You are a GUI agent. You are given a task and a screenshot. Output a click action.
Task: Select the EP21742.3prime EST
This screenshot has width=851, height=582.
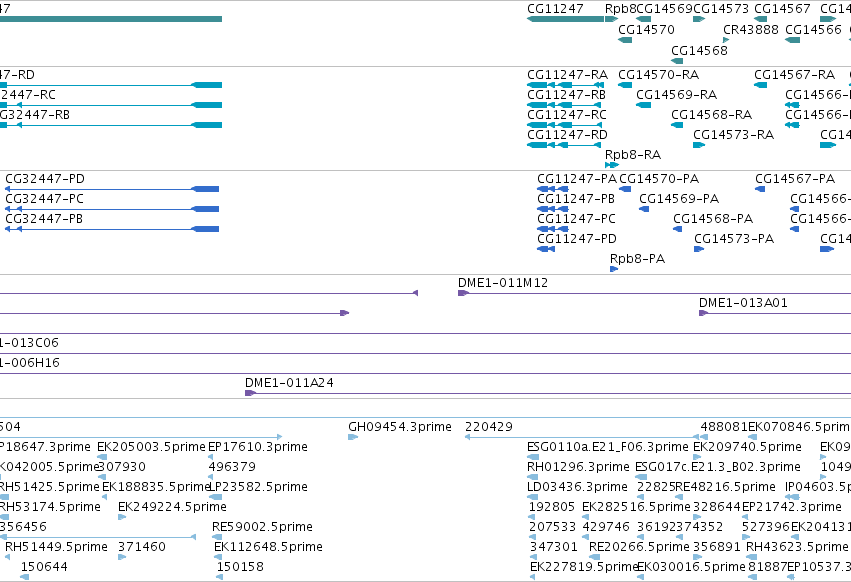point(792,507)
